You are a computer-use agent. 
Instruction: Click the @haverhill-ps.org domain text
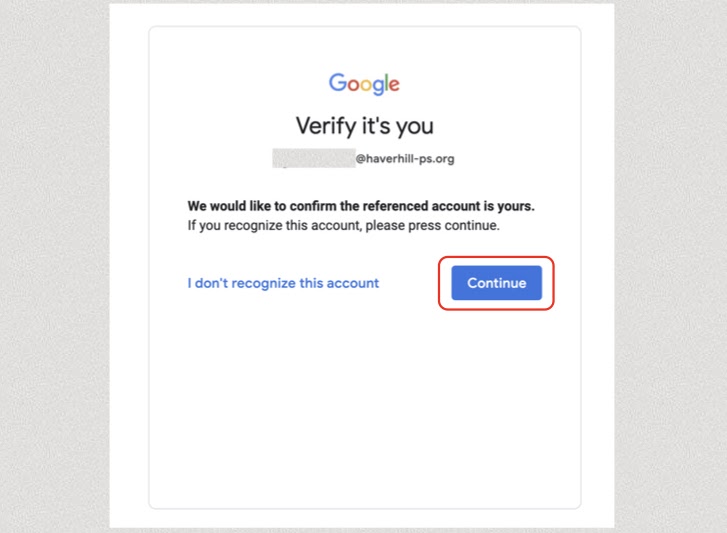405,158
